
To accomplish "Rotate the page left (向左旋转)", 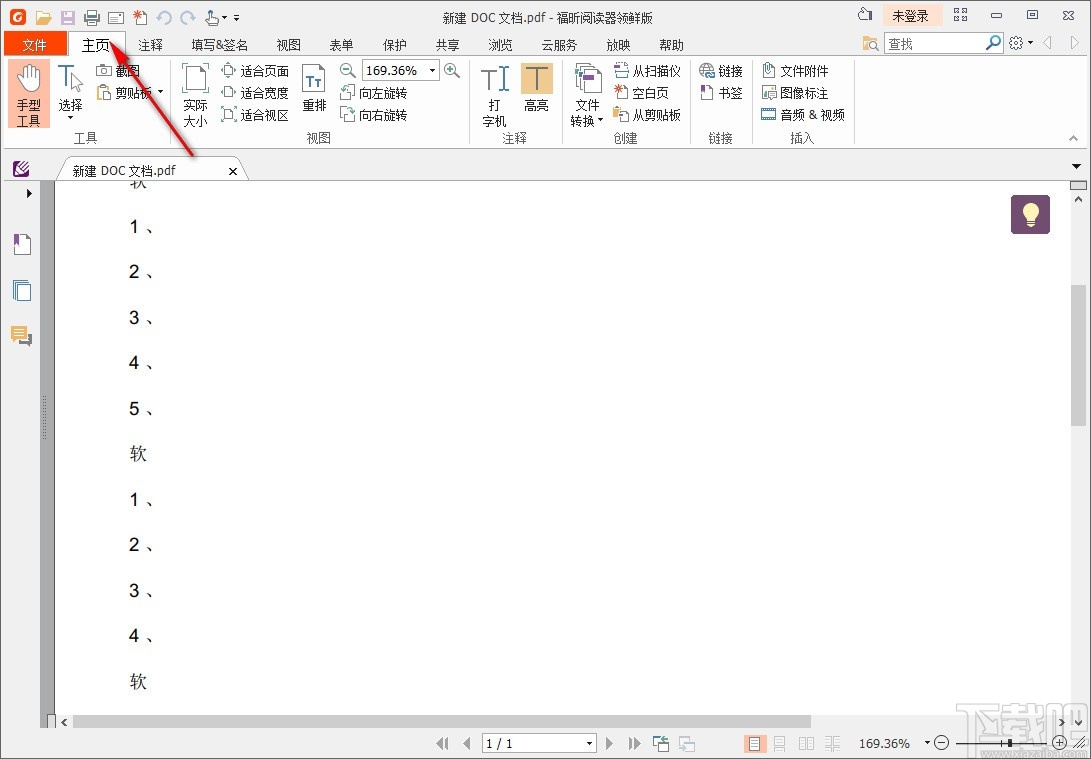I will pyautogui.click(x=375, y=92).
